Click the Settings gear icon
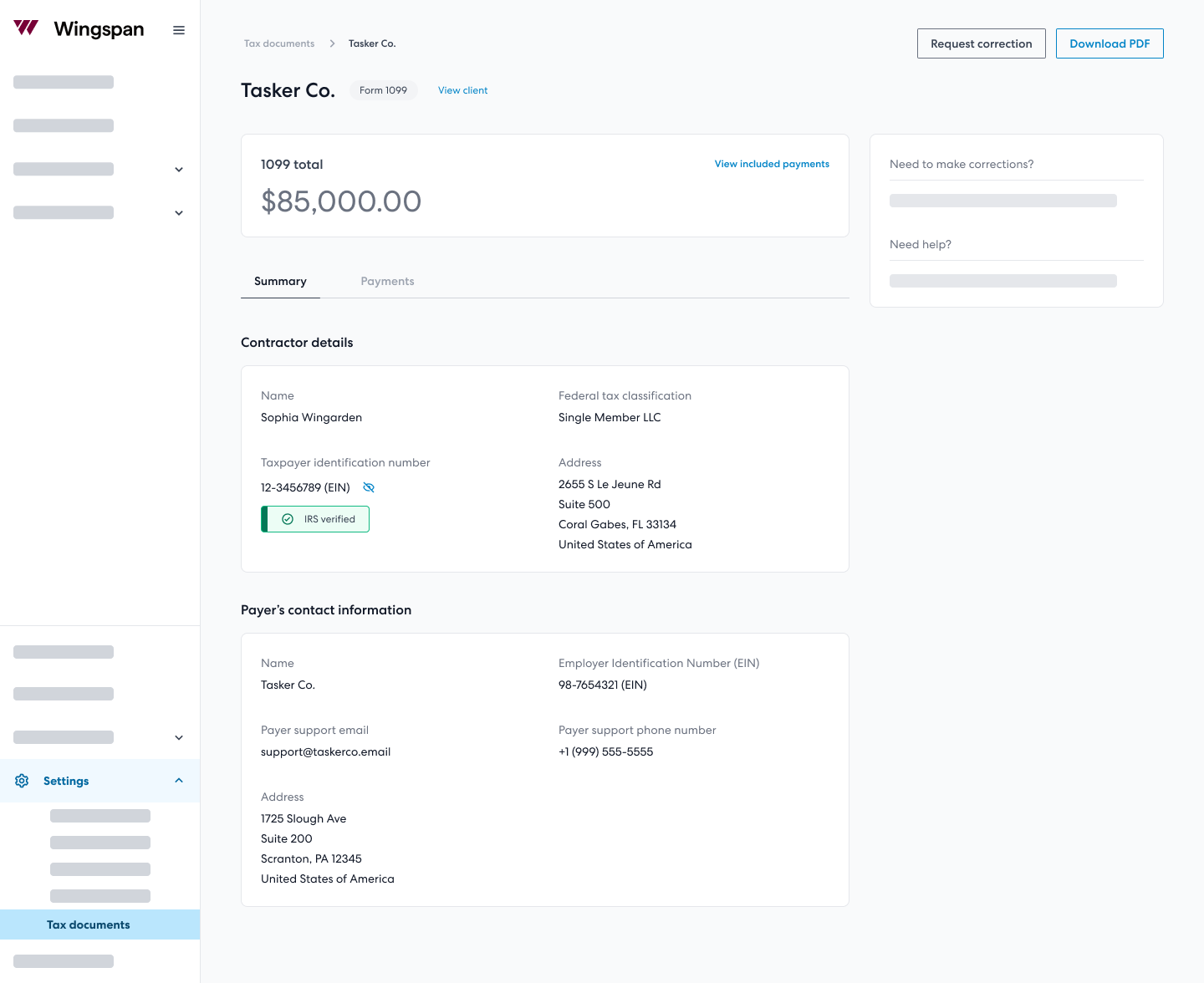 pyautogui.click(x=22, y=781)
